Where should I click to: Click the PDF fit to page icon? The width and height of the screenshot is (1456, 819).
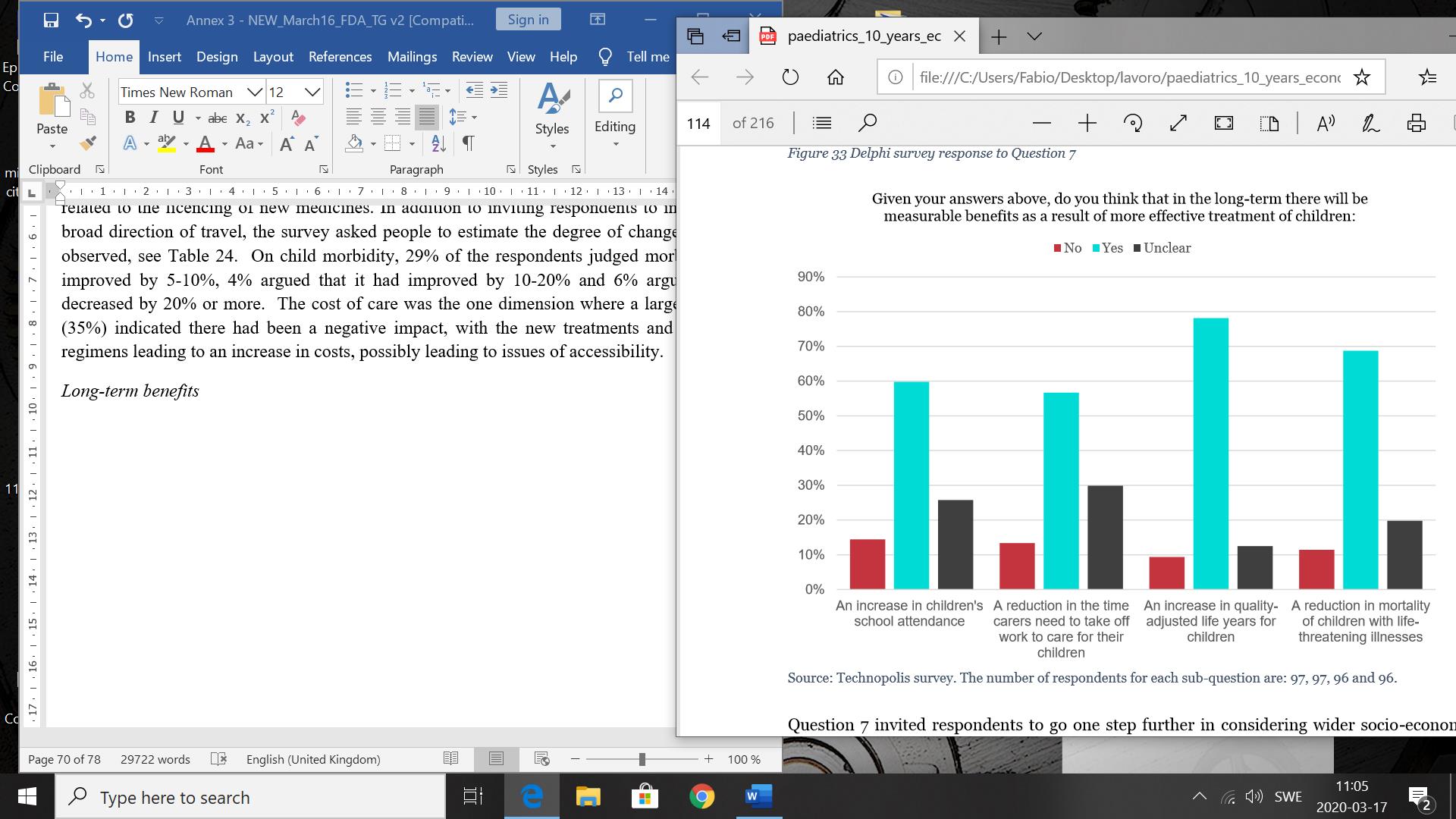point(1223,123)
